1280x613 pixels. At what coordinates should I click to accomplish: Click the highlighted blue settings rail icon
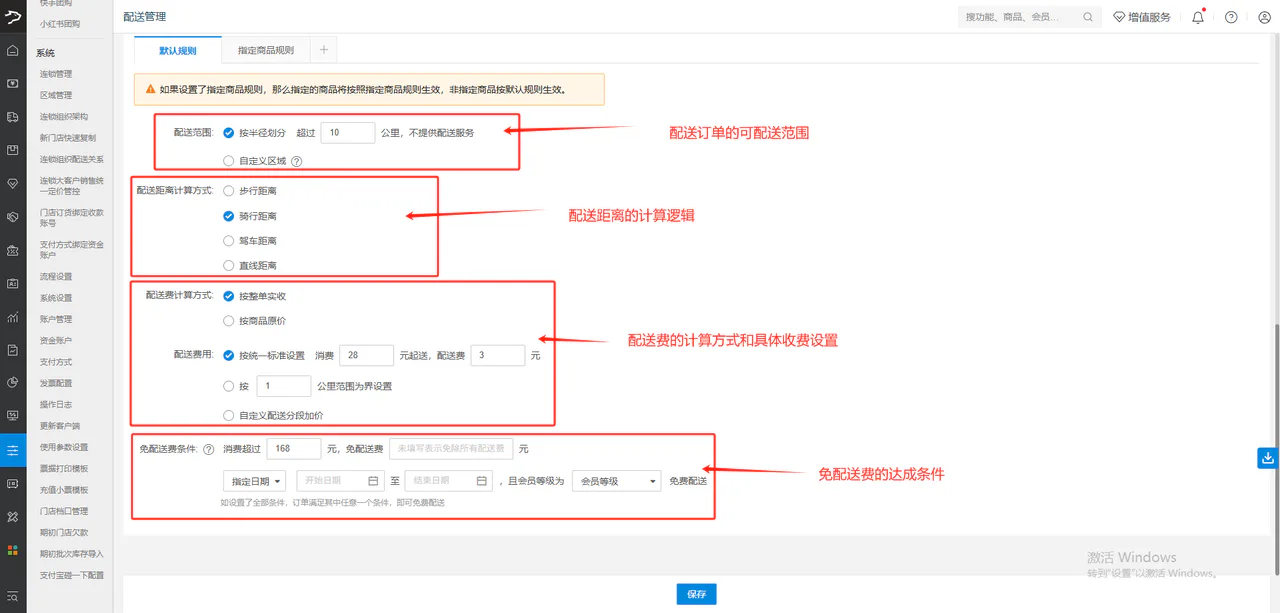point(12,450)
